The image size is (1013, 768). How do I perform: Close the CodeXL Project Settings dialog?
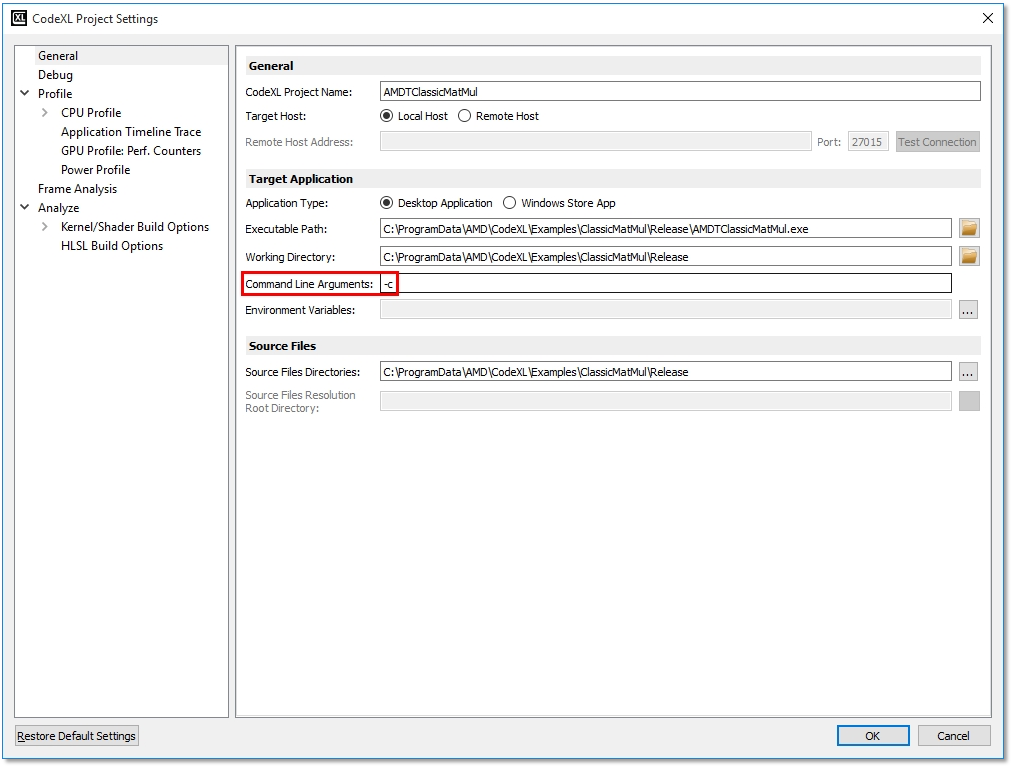pos(988,18)
